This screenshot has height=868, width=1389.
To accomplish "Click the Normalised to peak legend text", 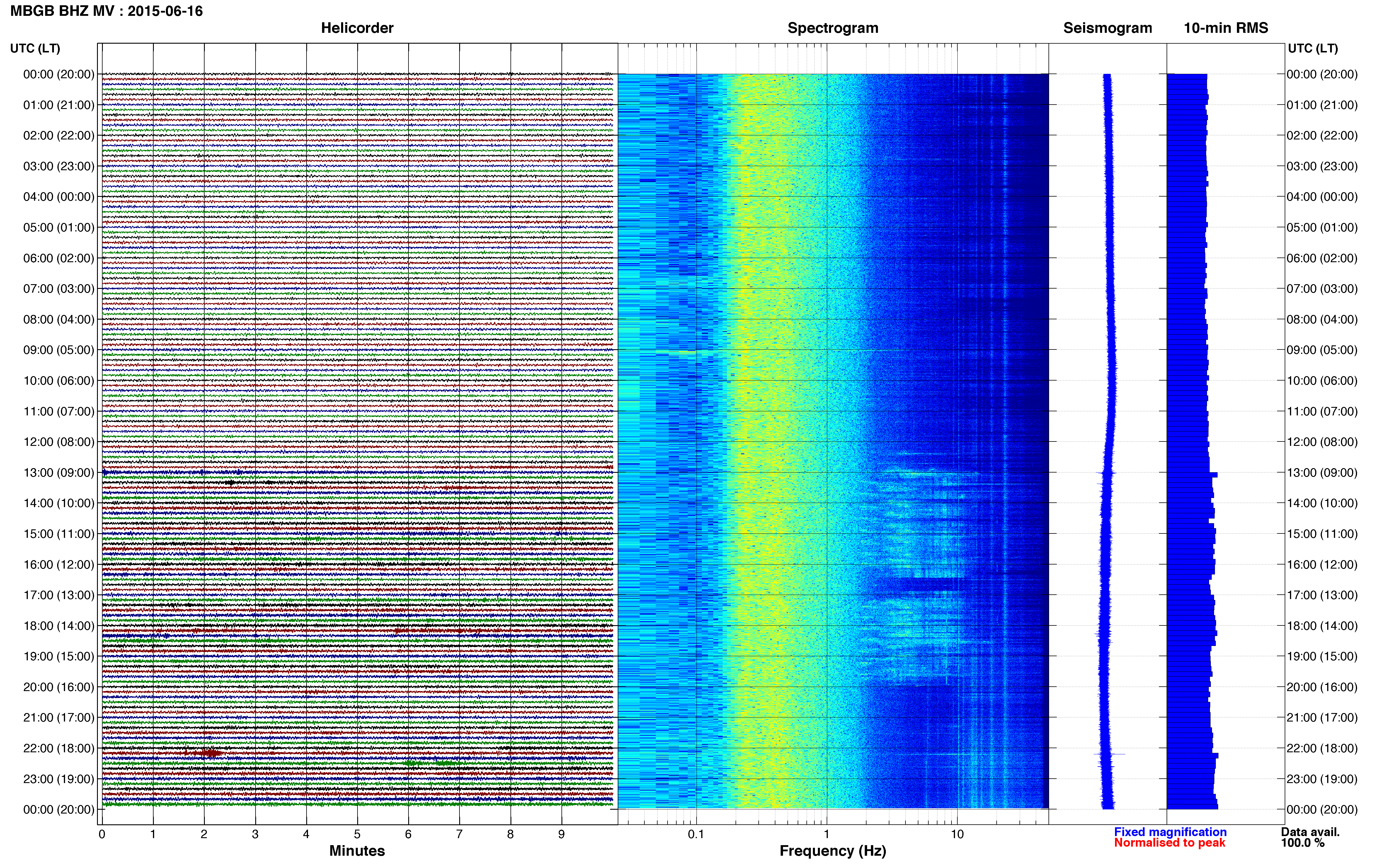I will [x=1170, y=843].
